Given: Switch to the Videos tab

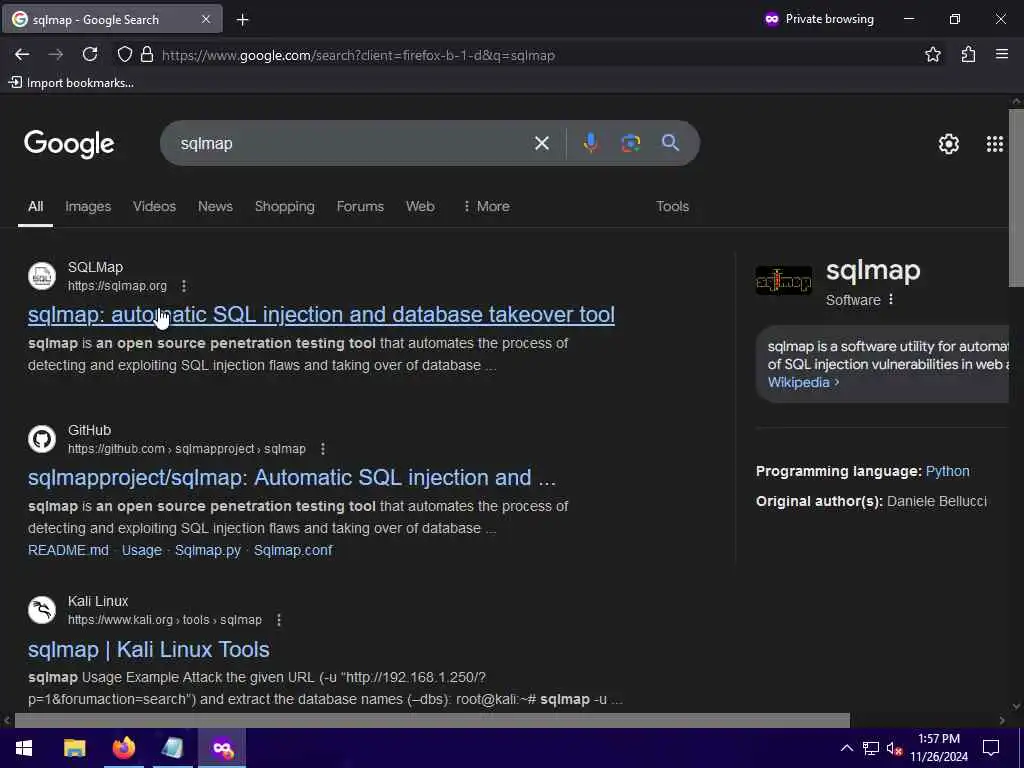Looking at the screenshot, I should [x=154, y=206].
